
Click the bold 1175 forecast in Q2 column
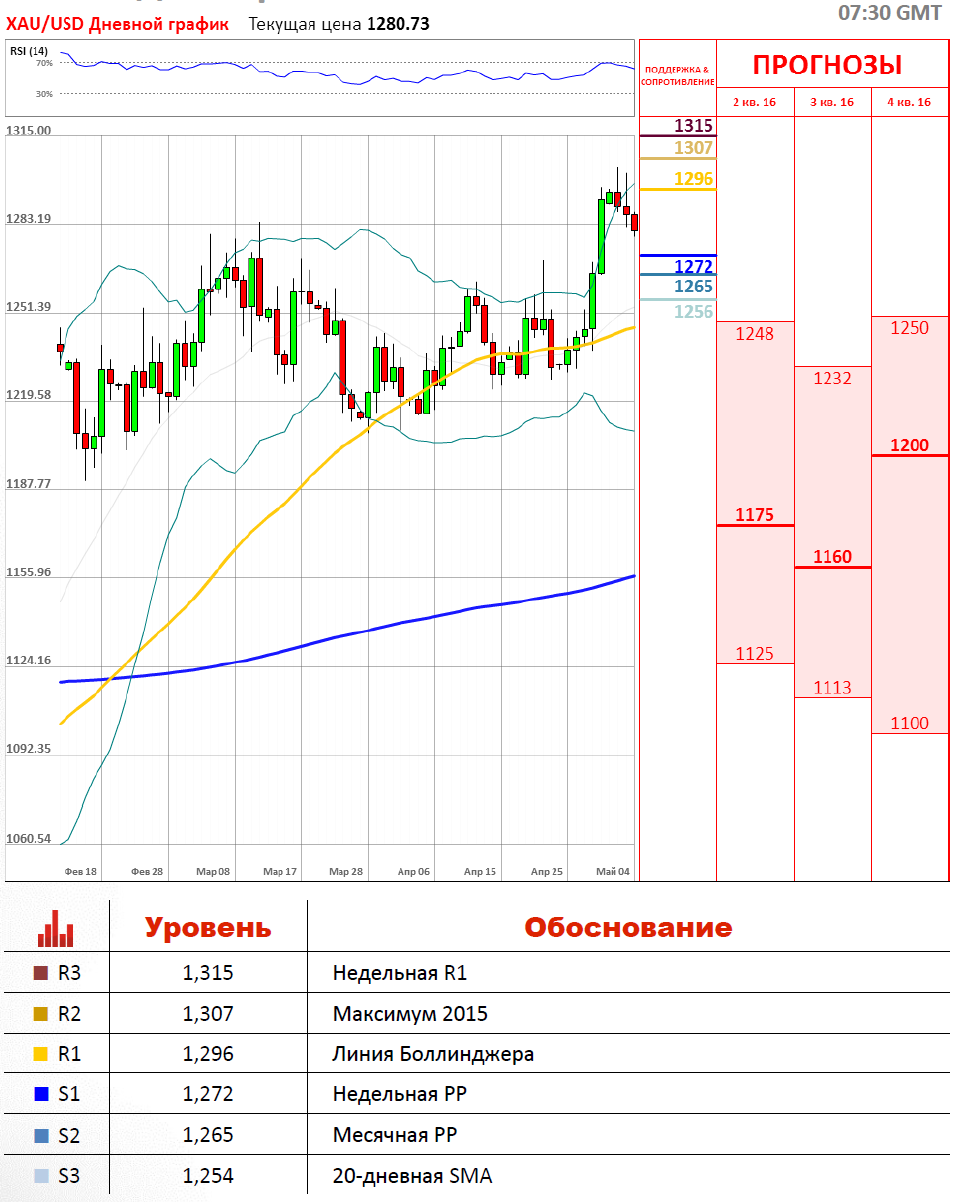pos(755,515)
